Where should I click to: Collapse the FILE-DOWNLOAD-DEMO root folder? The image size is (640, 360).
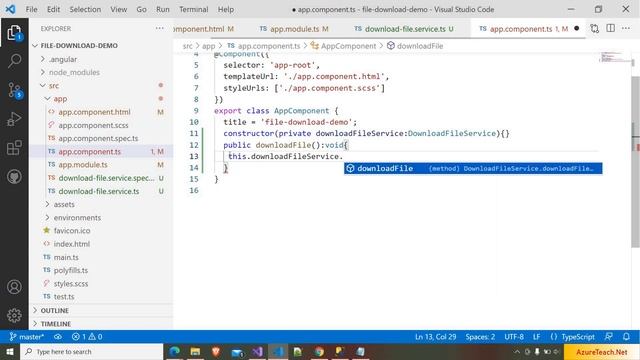click(x=79, y=46)
